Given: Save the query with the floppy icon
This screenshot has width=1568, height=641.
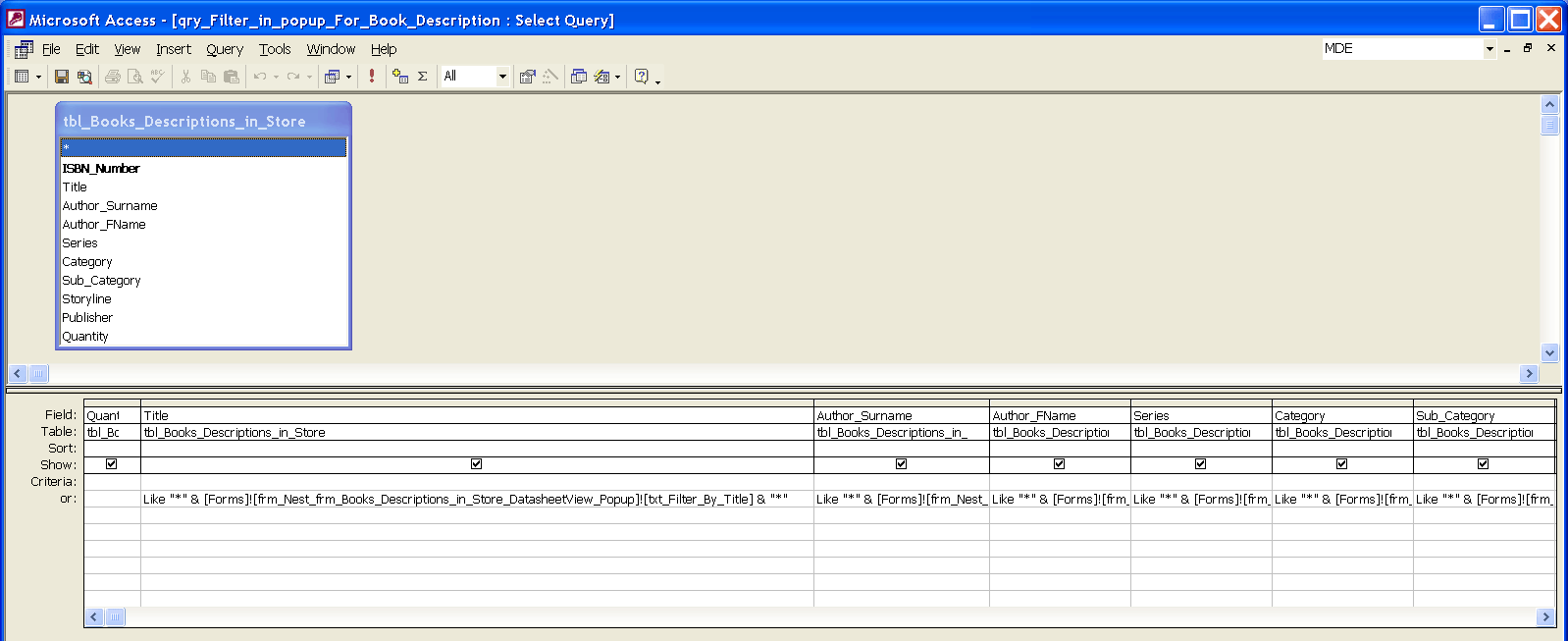Looking at the screenshot, I should coord(62,77).
